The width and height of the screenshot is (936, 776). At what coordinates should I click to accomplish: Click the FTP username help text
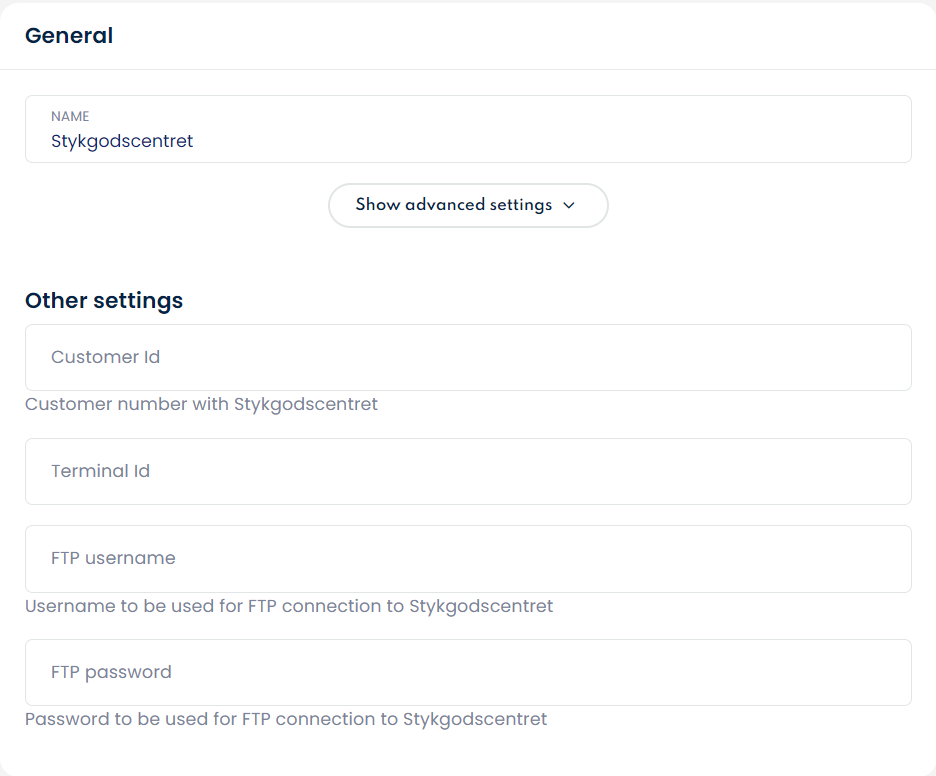pyautogui.click(x=289, y=606)
